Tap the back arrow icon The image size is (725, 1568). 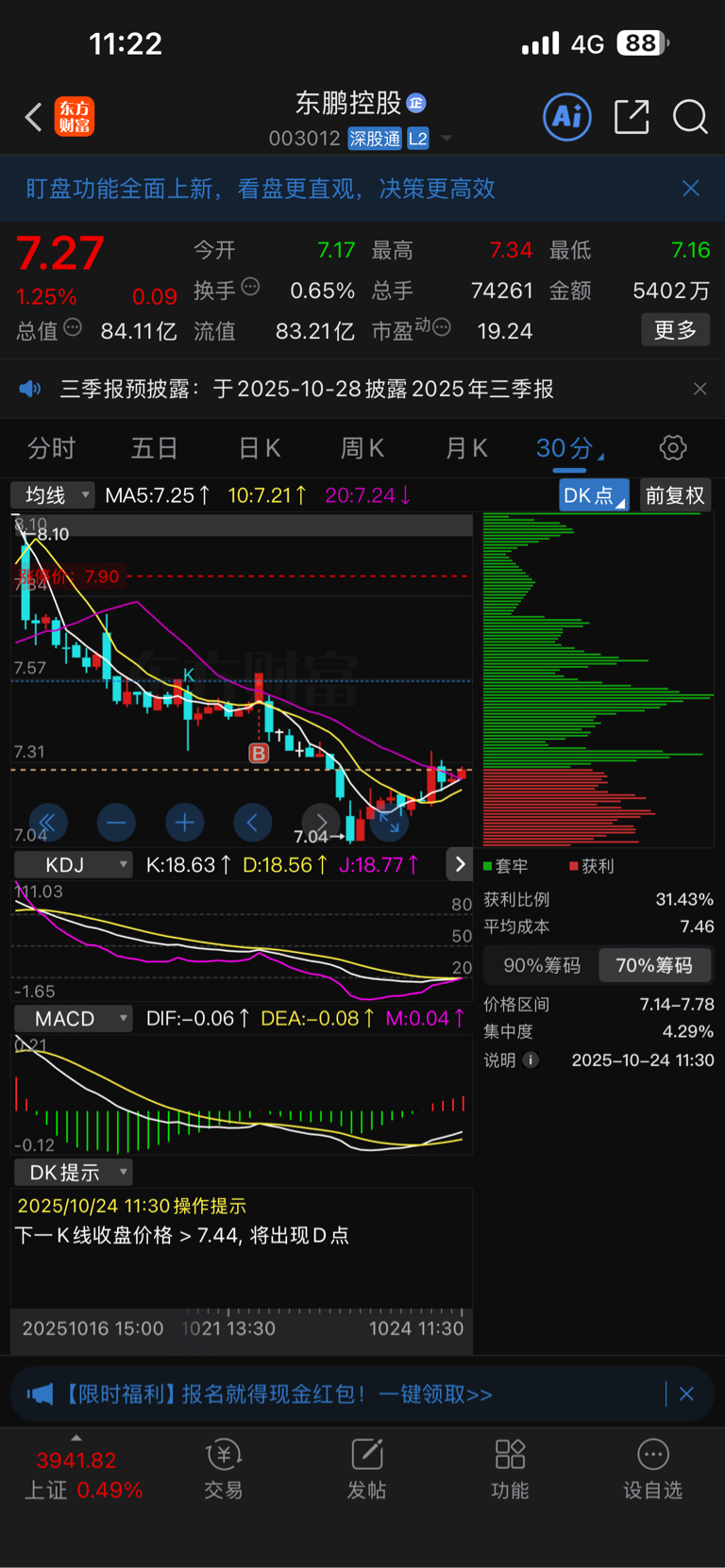(34, 117)
